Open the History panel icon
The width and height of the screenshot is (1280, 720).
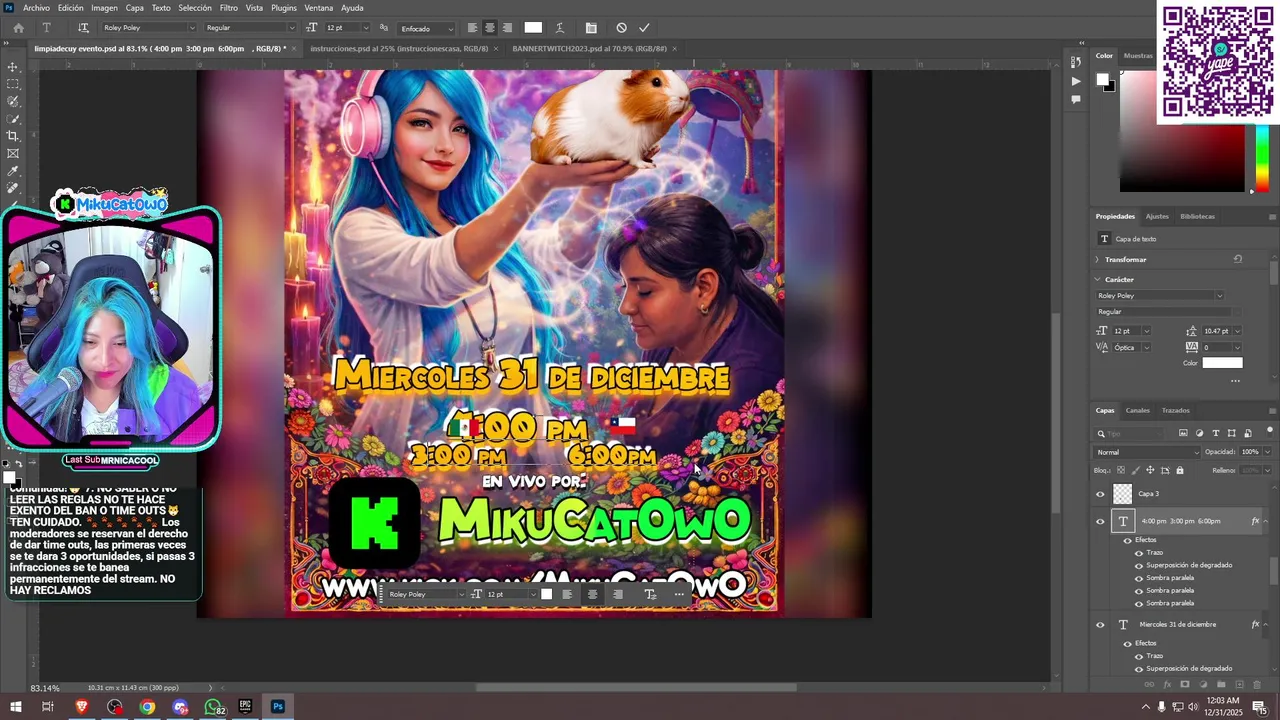pyautogui.click(x=1076, y=62)
